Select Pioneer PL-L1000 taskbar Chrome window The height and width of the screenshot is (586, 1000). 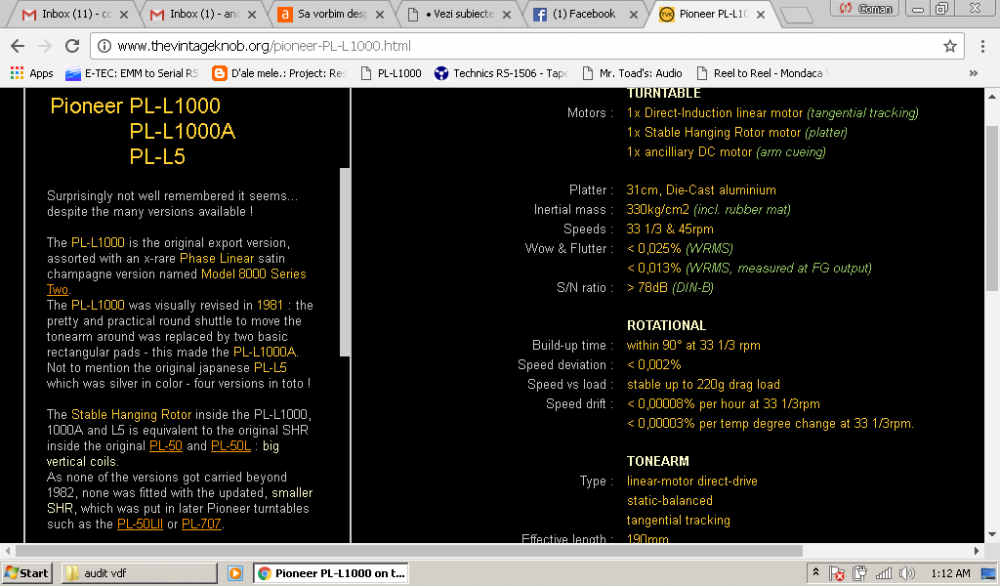pos(331,573)
